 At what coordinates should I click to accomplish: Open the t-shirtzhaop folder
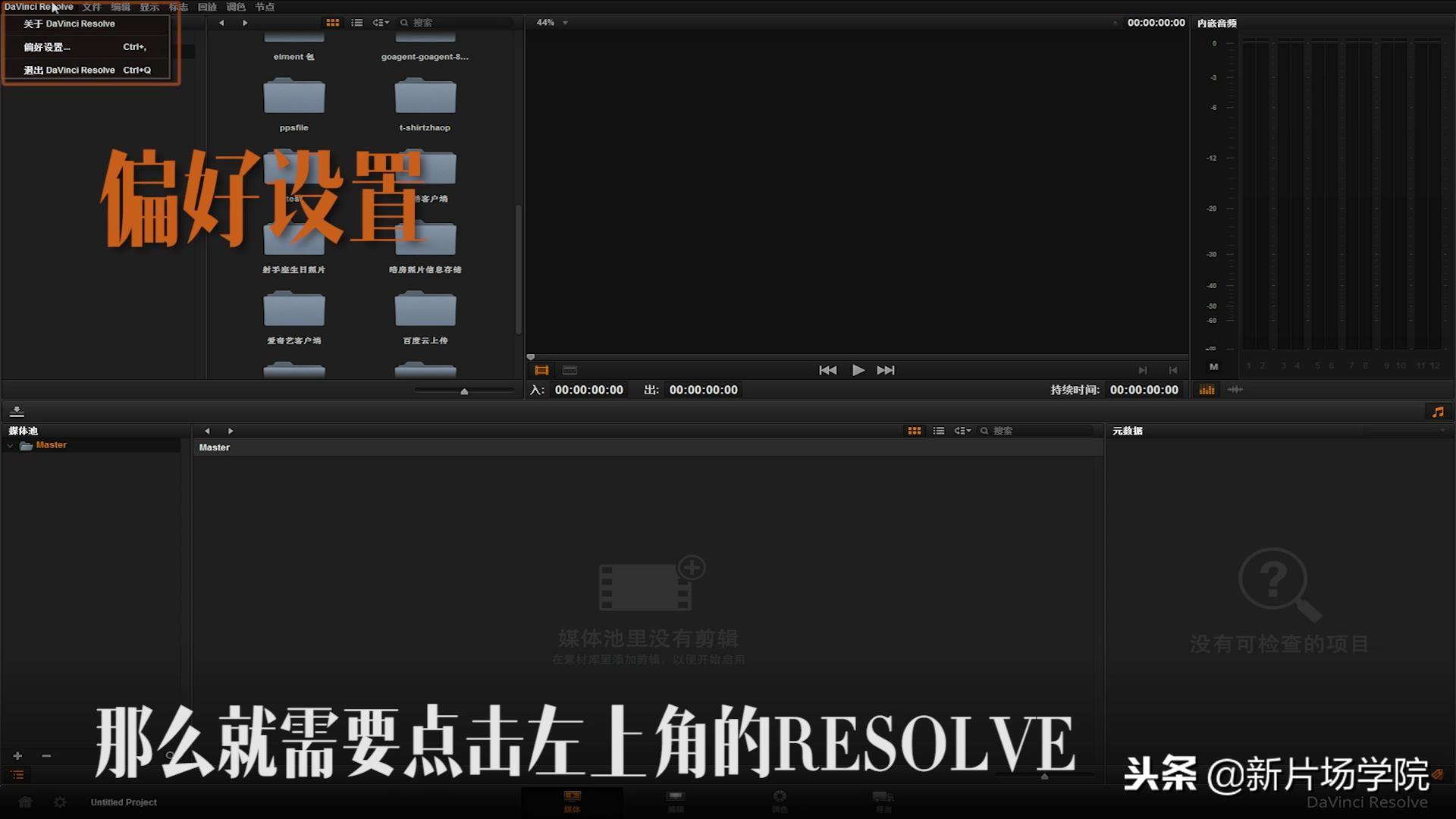(425, 105)
